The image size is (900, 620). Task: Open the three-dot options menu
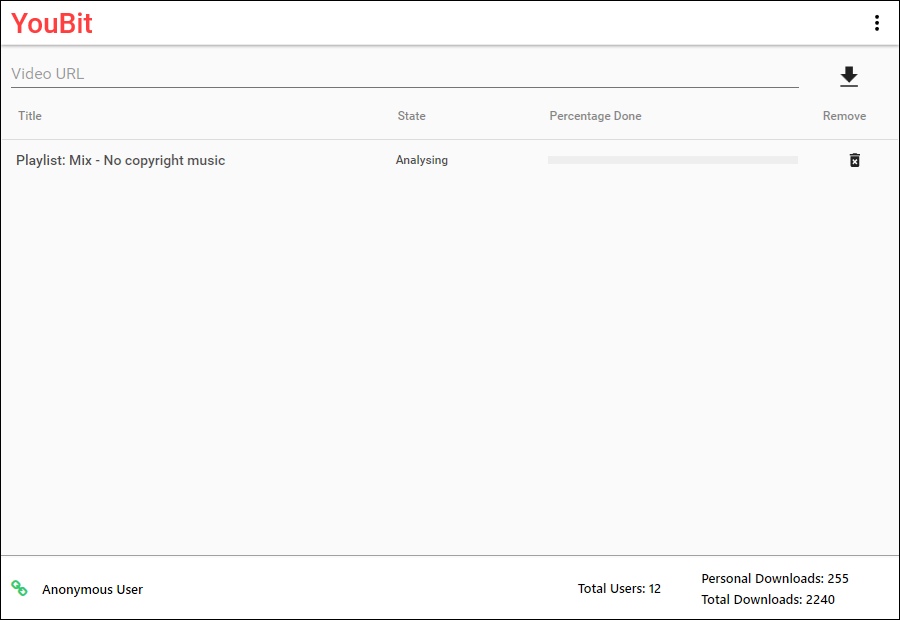[876, 23]
